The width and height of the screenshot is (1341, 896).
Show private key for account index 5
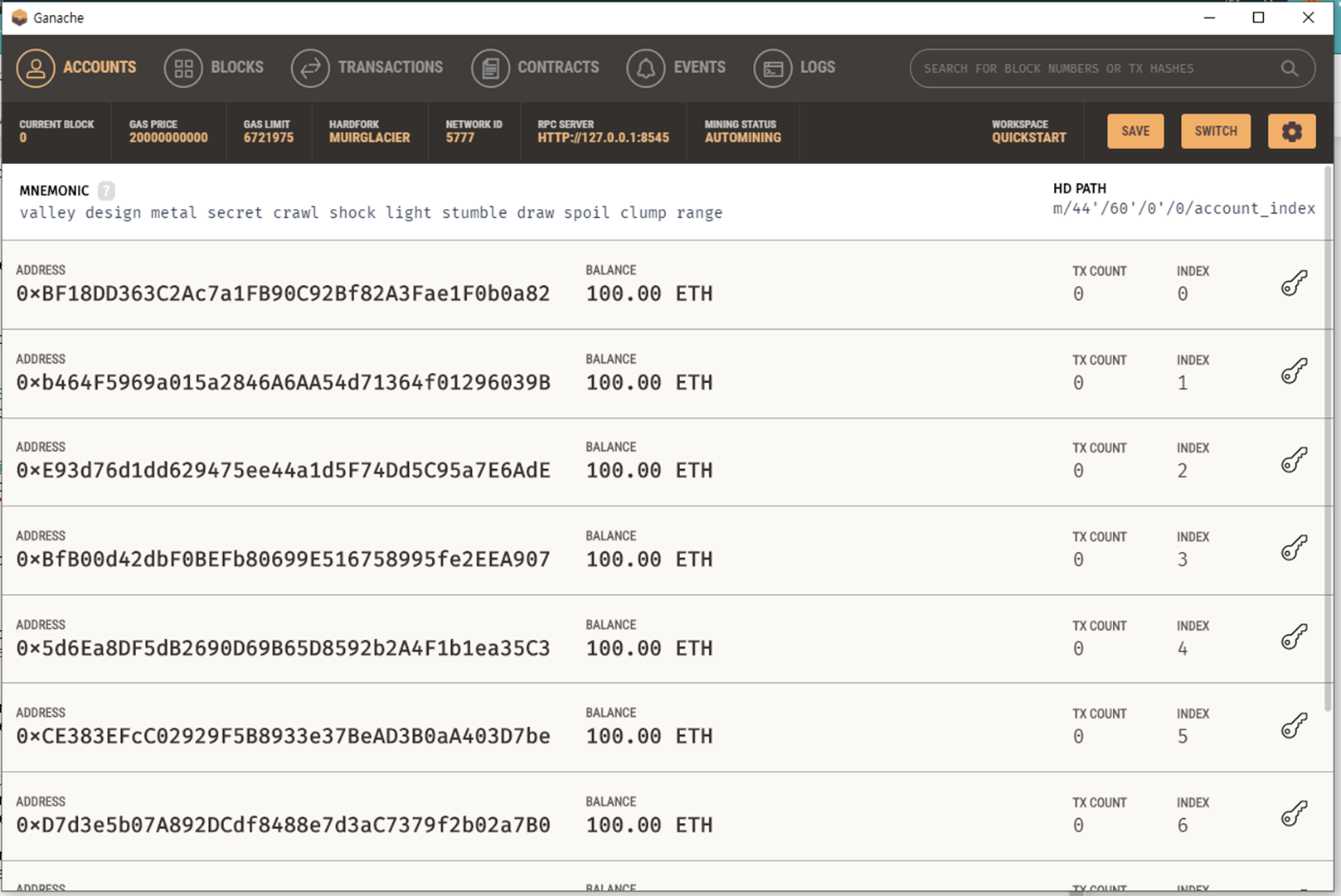click(x=1294, y=726)
